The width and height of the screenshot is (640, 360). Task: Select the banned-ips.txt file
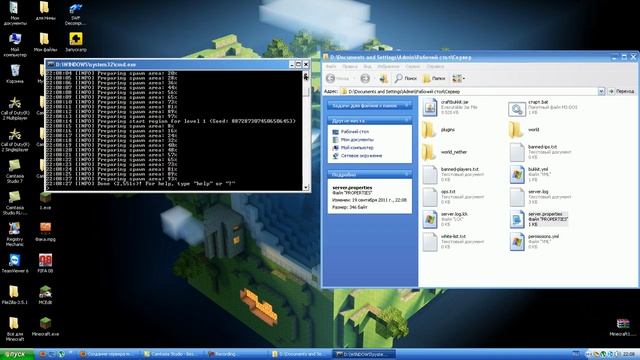click(x=540, y=152)
